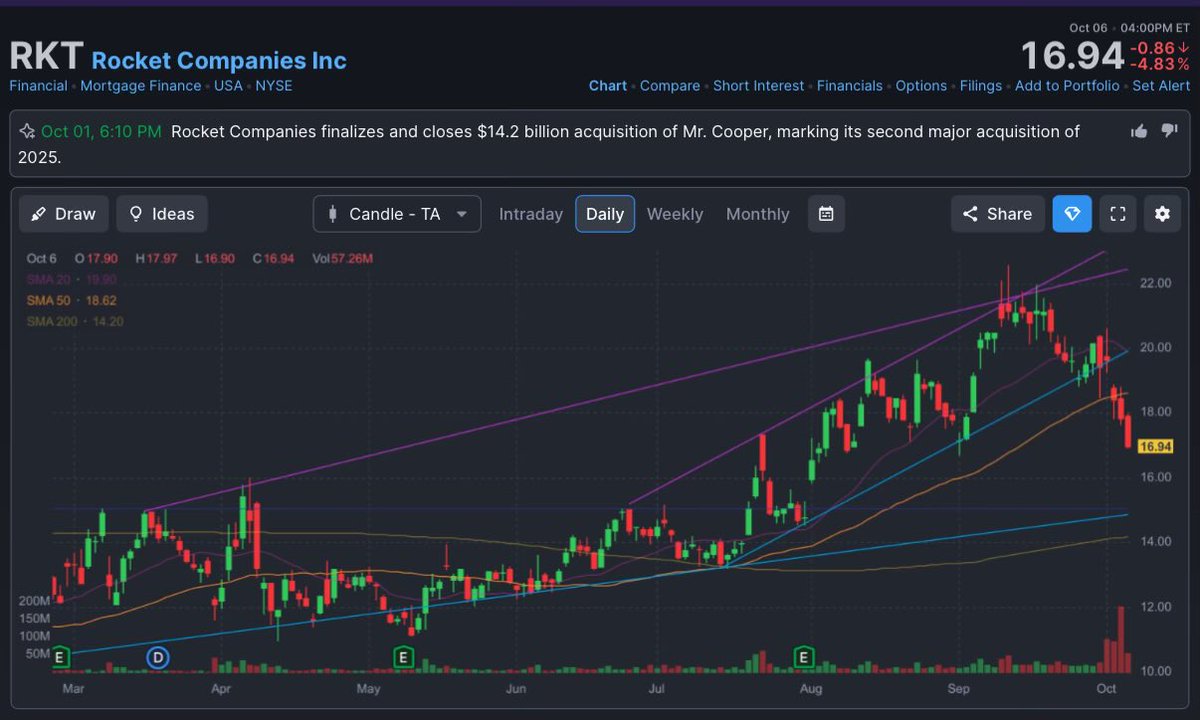Open the USA country link

click(x=228, y=86)
